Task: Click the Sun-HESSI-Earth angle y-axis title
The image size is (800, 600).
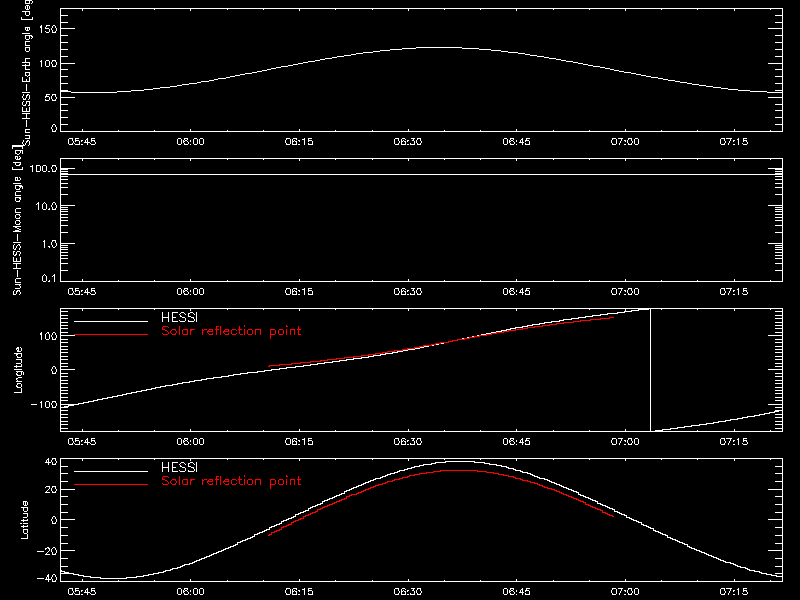Action: [27, 73]
